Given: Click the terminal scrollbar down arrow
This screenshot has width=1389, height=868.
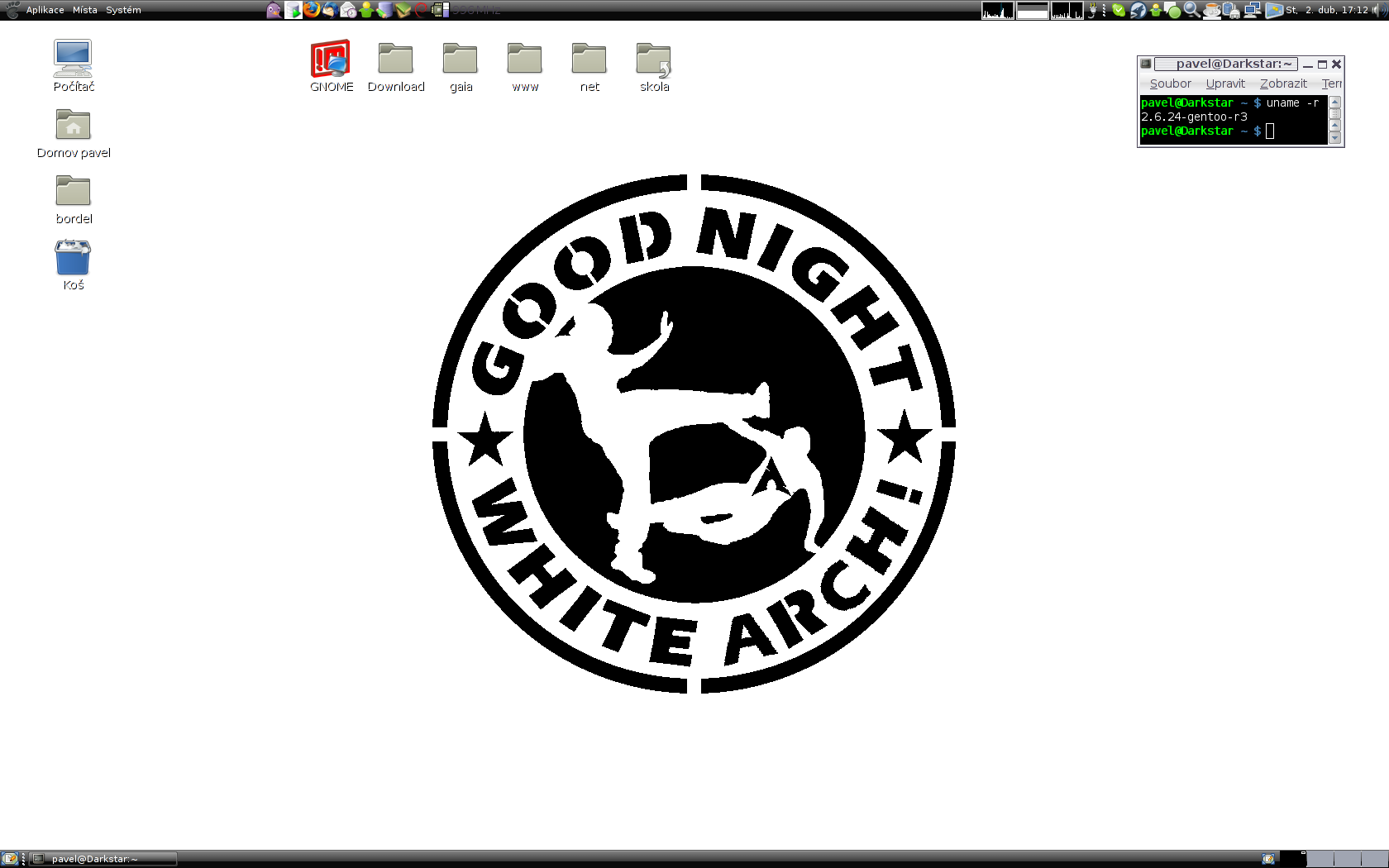Looking at the screenshot, I should pyautogui.click(x=1334, y=138).
